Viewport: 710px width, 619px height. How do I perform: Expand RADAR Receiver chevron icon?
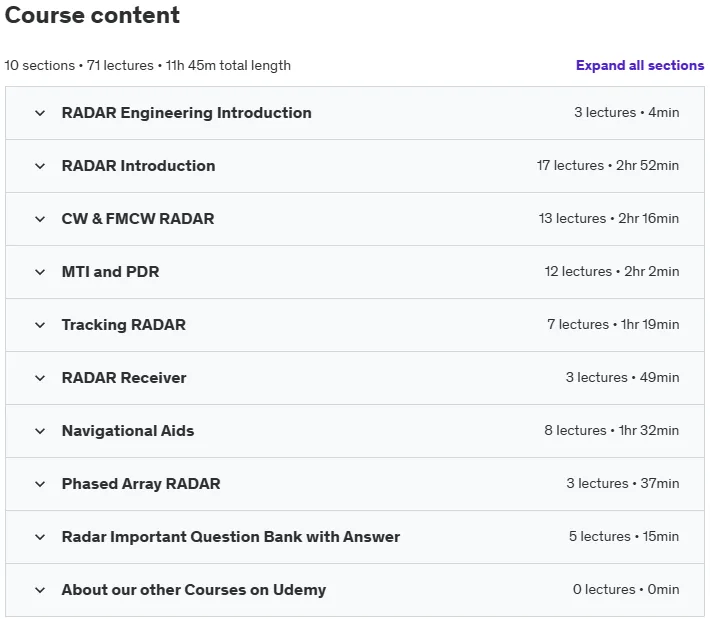tap(40, 378)
